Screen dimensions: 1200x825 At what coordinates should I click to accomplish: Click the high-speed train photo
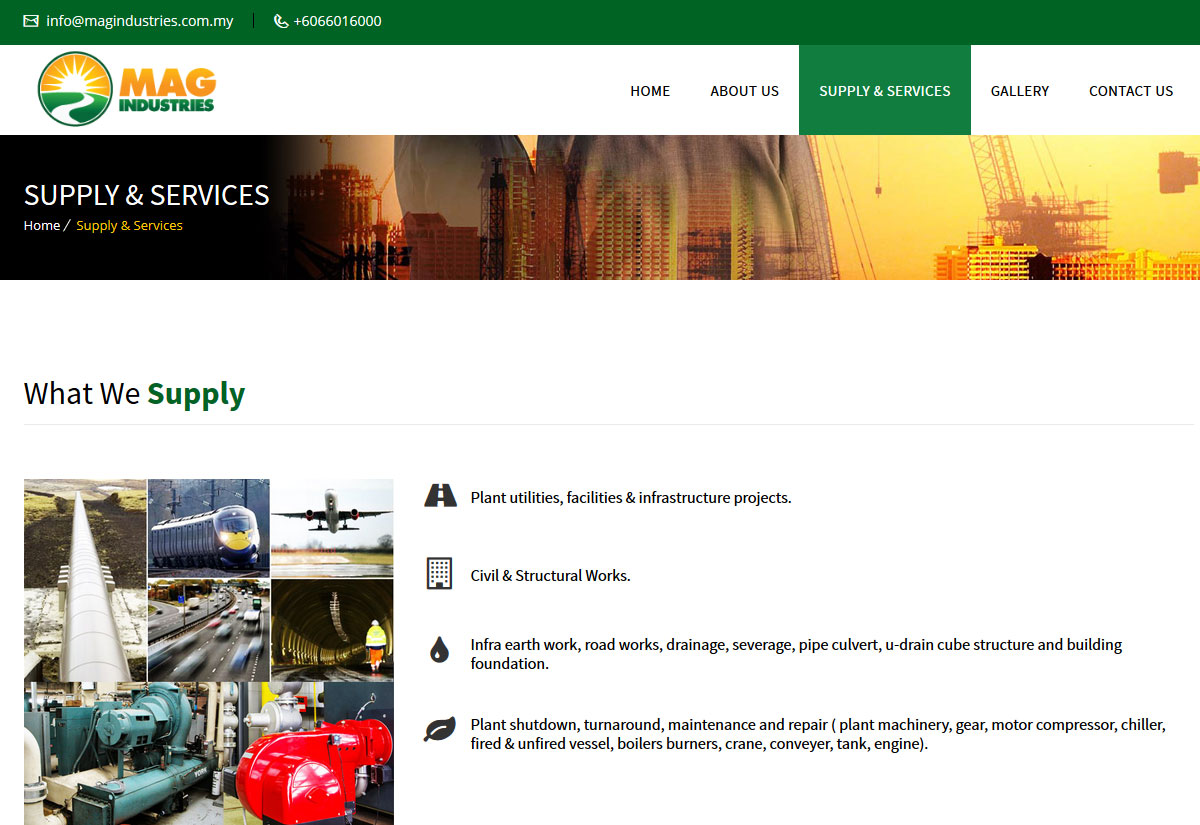coord(209,527)
